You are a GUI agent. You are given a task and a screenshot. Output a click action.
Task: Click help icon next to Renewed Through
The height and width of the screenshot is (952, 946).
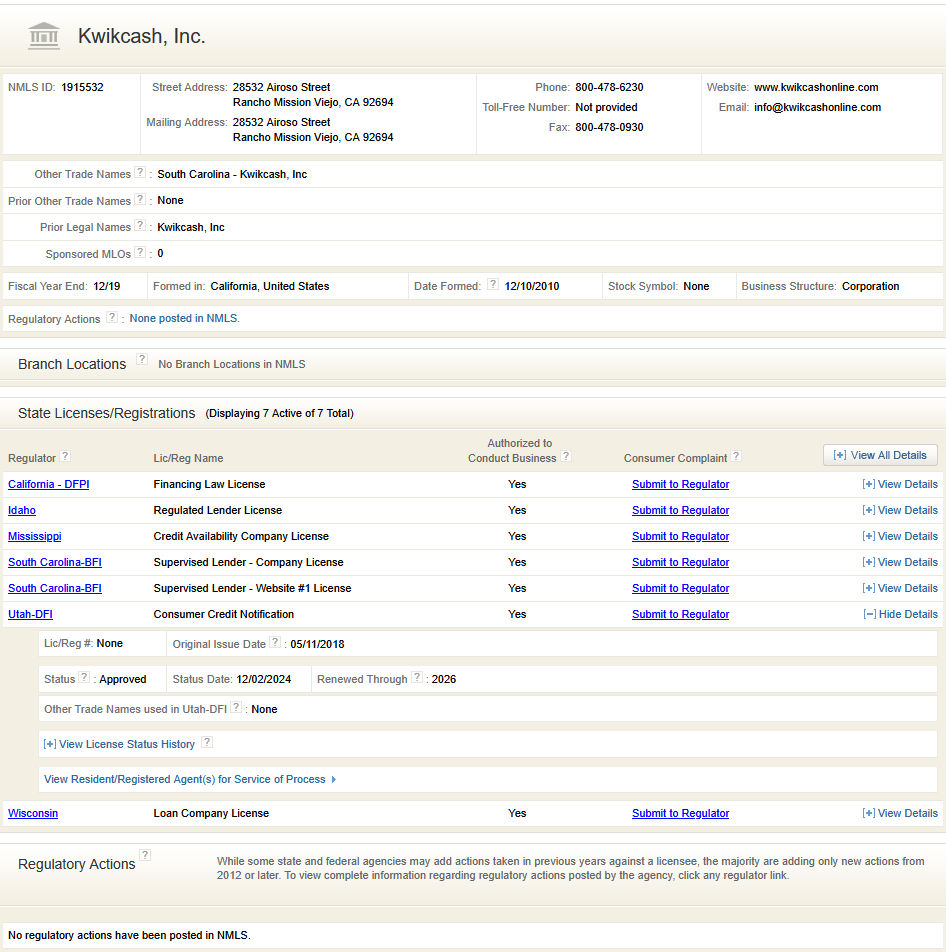coord(417,678)
